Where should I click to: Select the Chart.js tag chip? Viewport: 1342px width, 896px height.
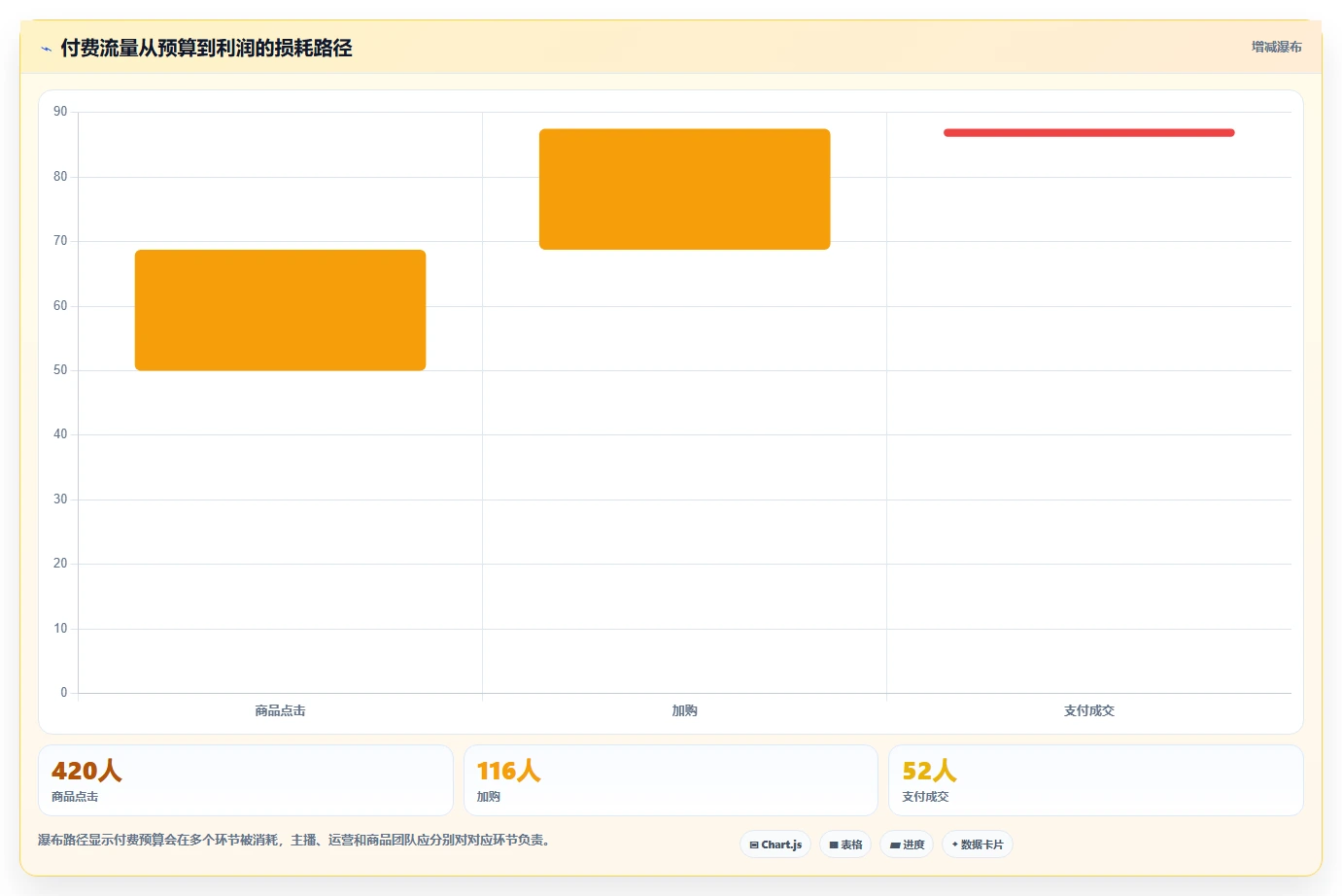pos(775,844)
